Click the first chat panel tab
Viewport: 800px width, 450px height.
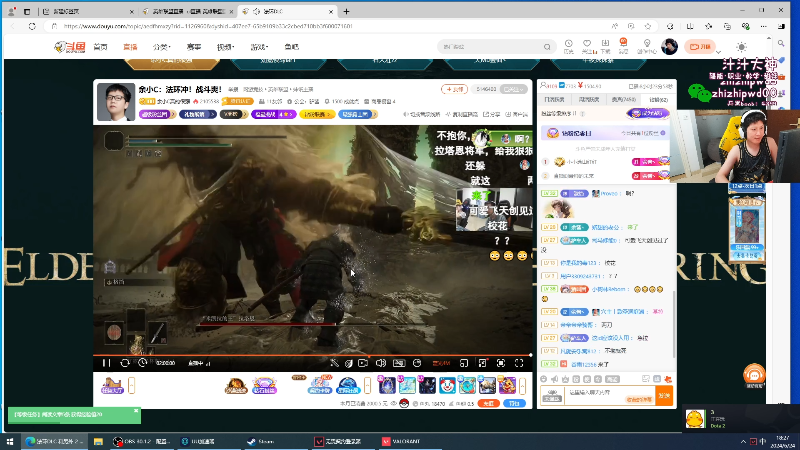pyautogui.click(x=554, y=99)
